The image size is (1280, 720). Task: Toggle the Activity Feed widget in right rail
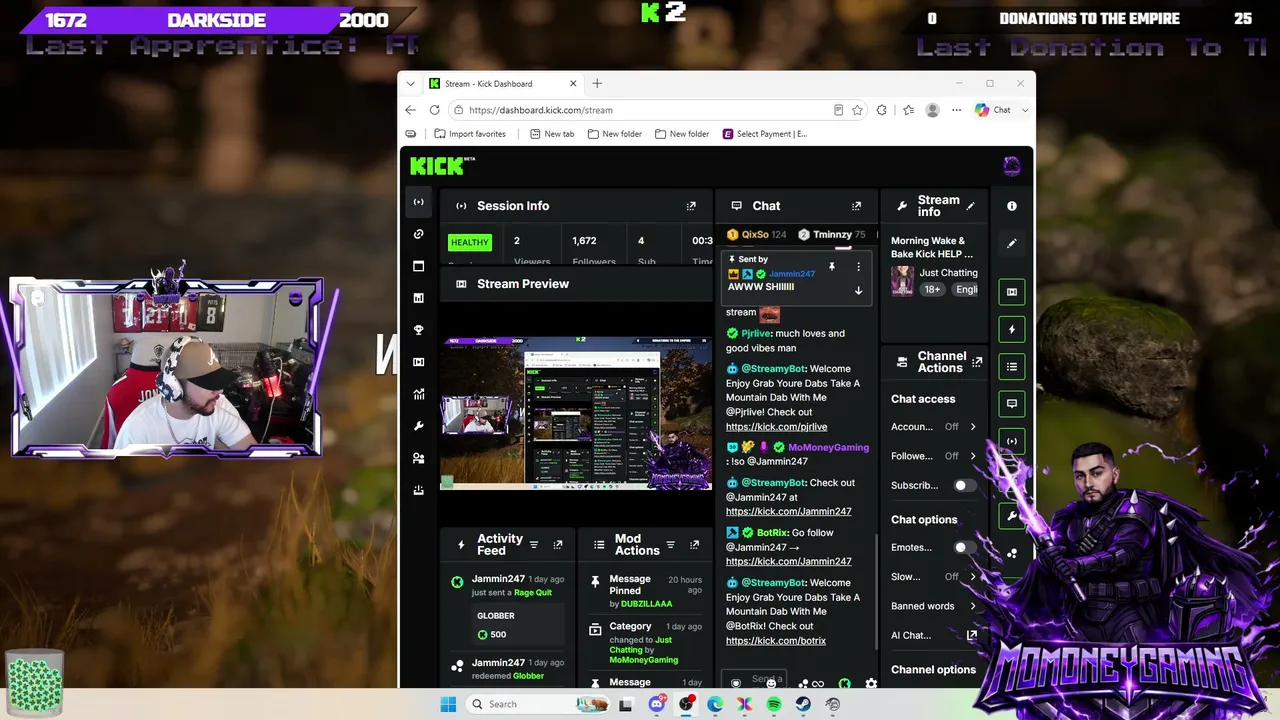(x=1012, y=329)
